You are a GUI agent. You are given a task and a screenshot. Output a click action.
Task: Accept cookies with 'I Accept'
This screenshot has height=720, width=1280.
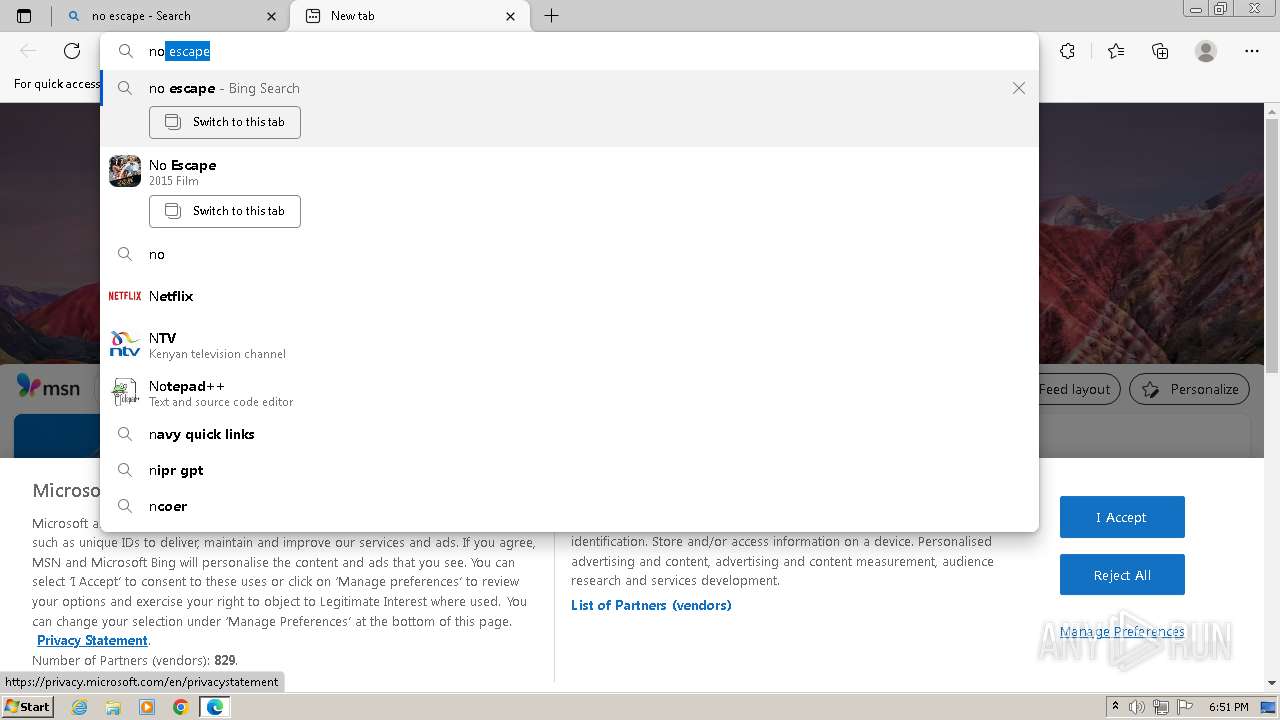(x=1122, y=517)
